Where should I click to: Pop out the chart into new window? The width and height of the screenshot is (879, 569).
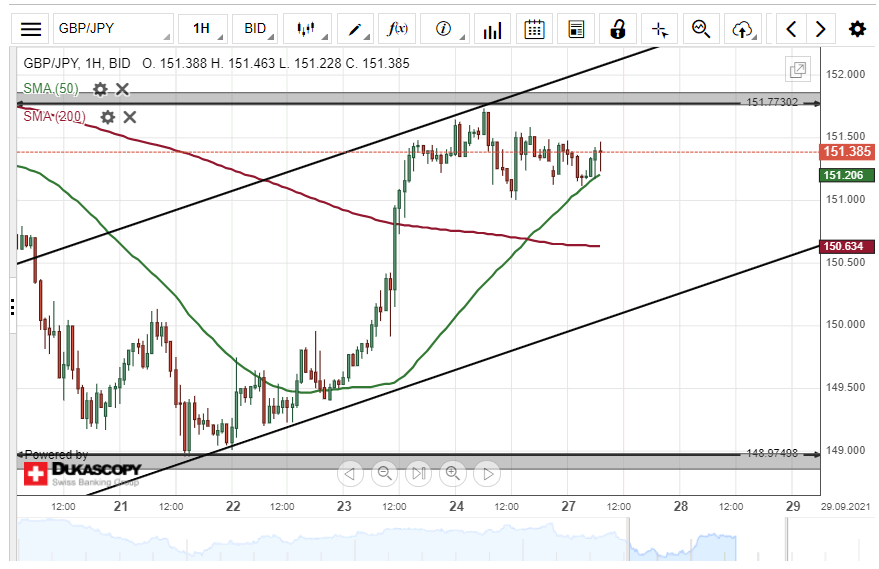pos(798,70)
